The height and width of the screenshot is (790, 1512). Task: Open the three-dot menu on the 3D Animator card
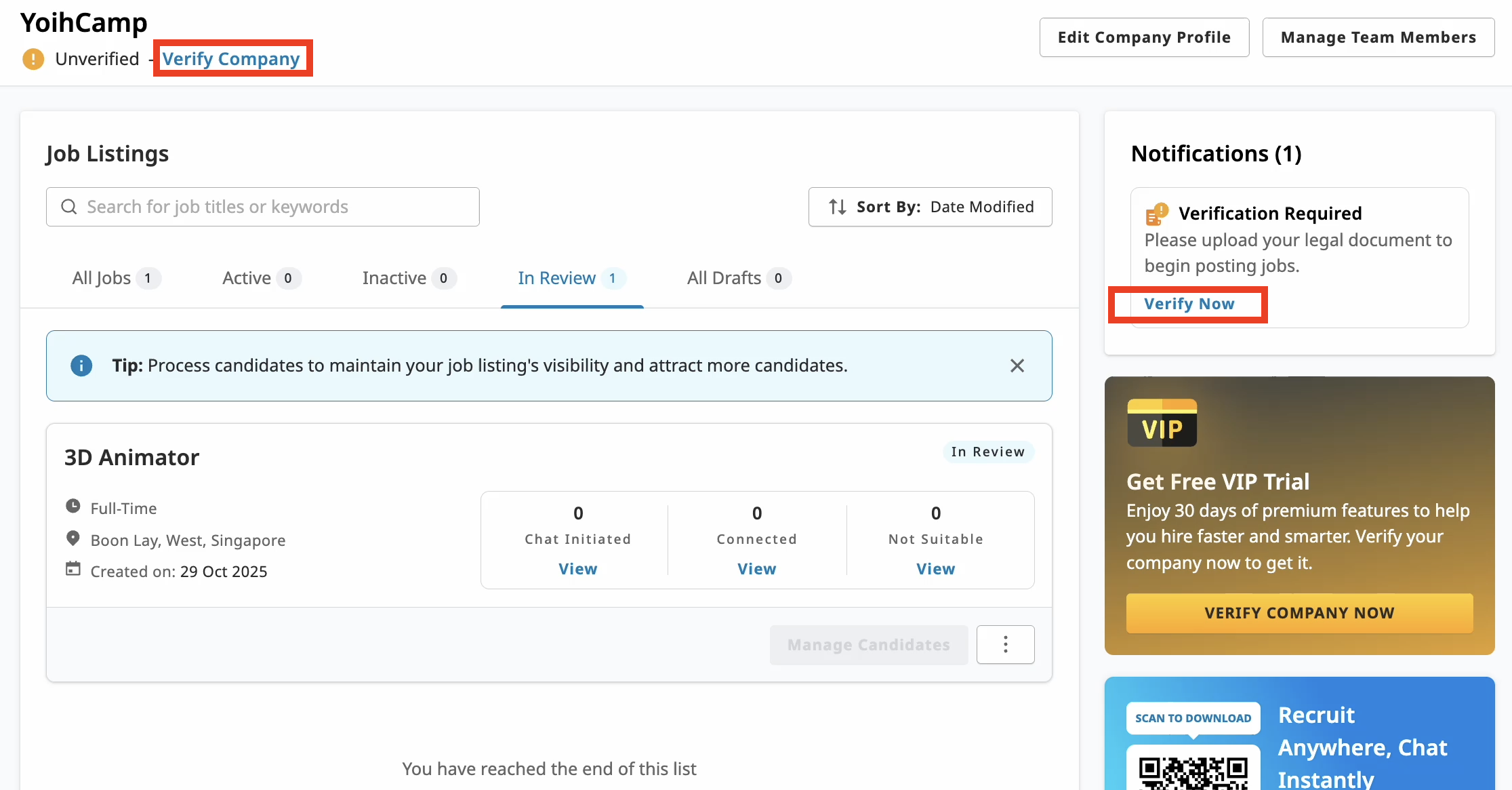[1006, 644]
